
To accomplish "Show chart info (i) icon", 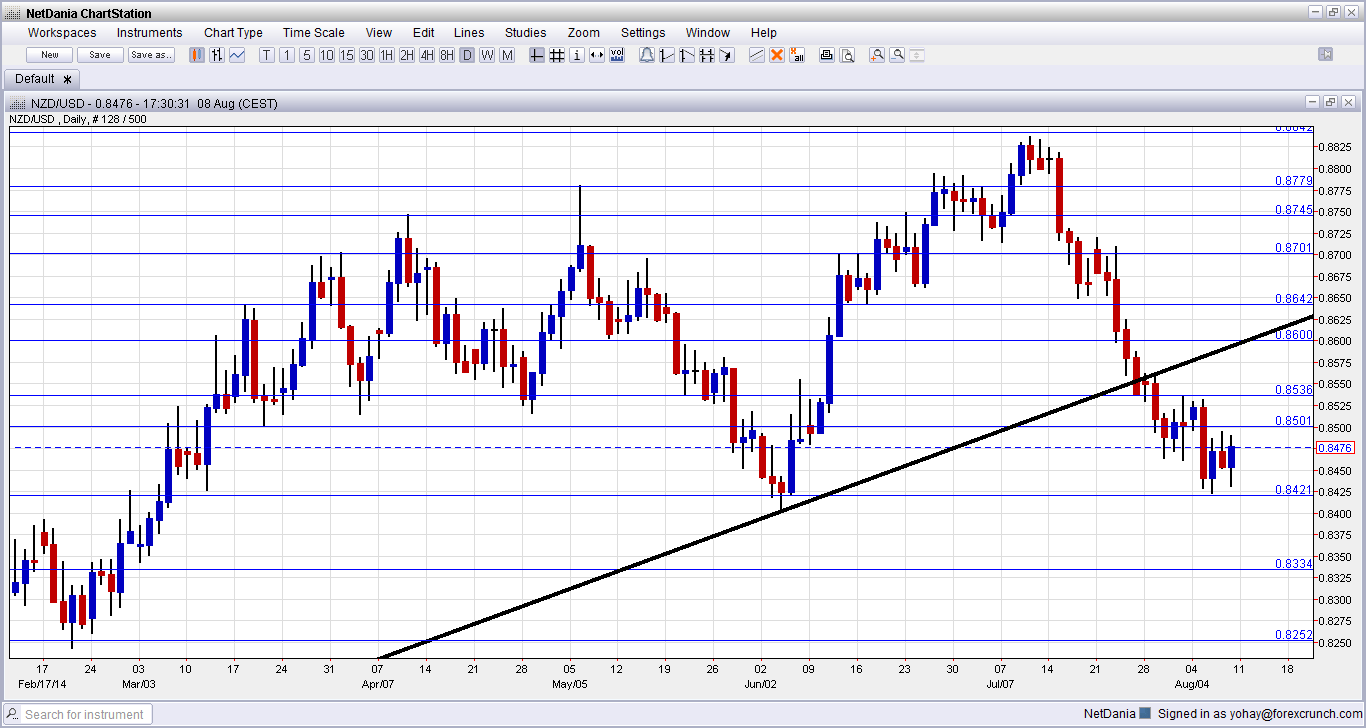I will pyautogui.click(x=577, y=55).
